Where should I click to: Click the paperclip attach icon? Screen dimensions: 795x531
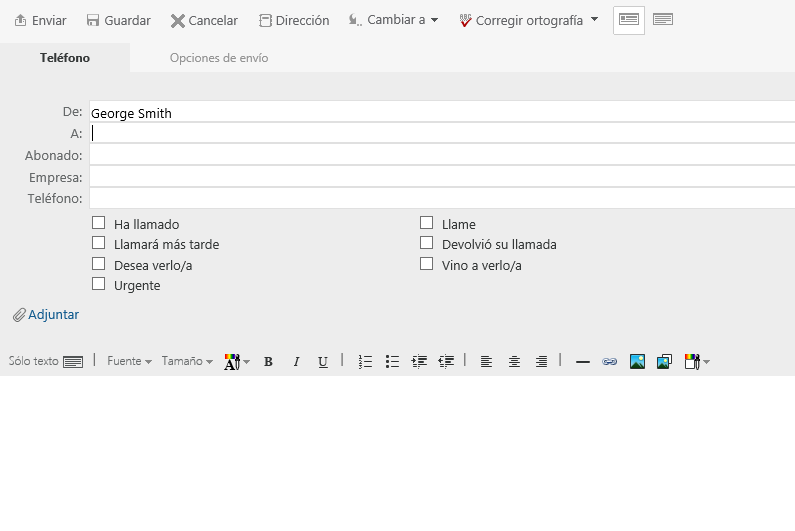pos(19,315)
